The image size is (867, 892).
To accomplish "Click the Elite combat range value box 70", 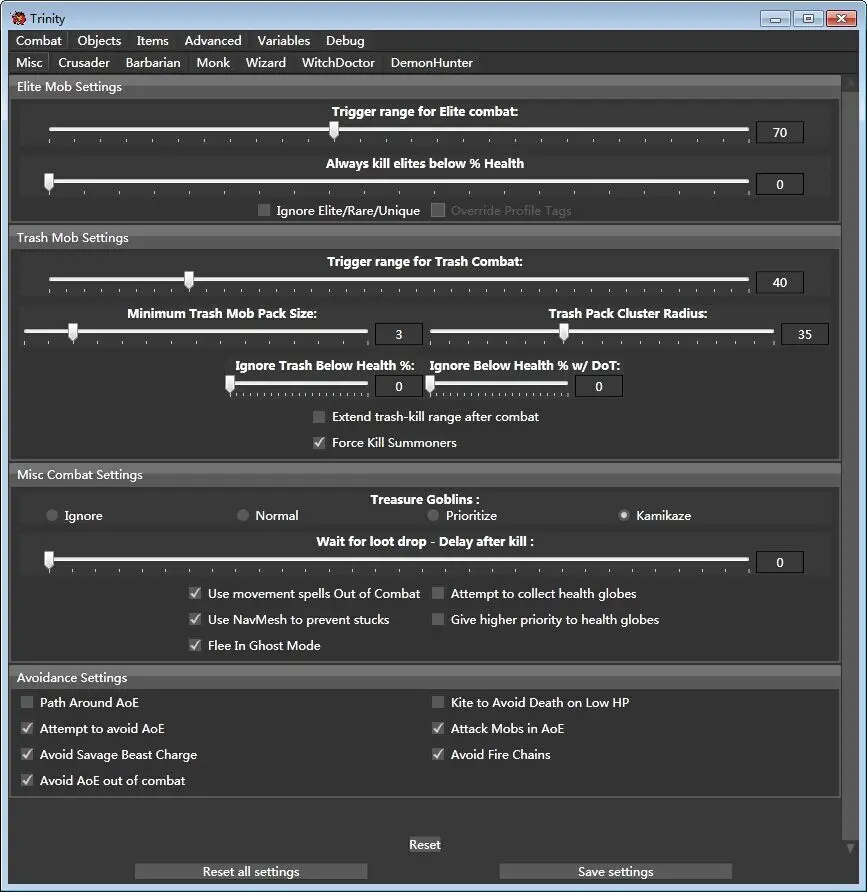I will [x=779, y=133].
